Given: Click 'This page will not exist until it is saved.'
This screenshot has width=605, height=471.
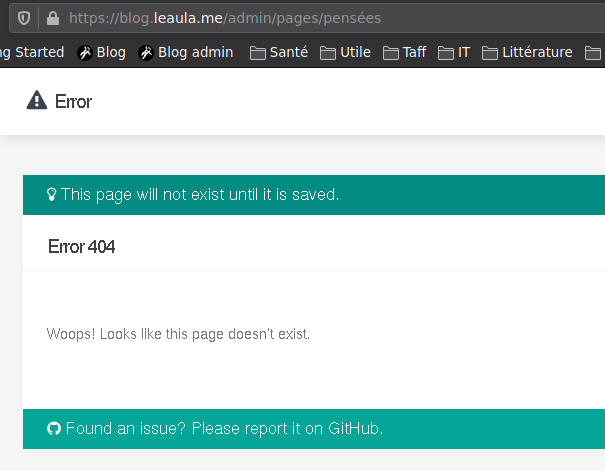Looking at the screenshot, I should pos(200,194).
